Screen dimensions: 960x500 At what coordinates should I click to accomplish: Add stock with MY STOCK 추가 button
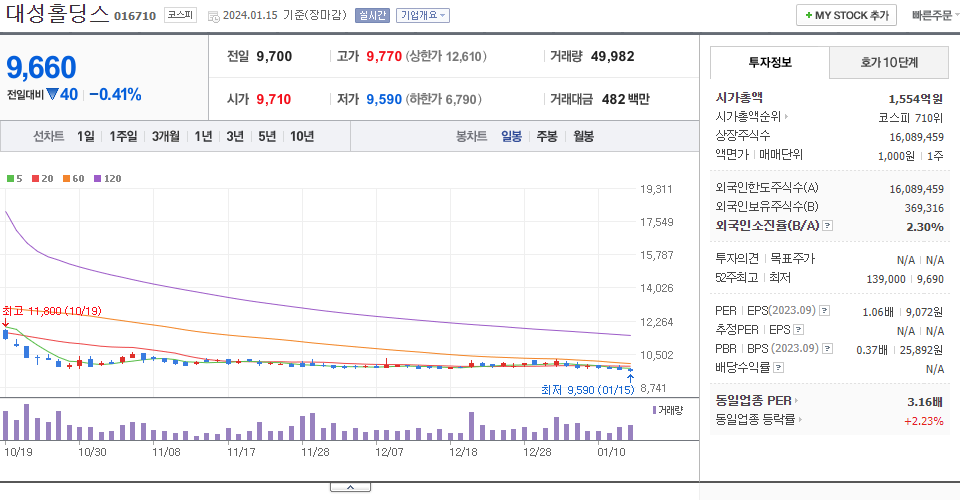coord(846,15)
